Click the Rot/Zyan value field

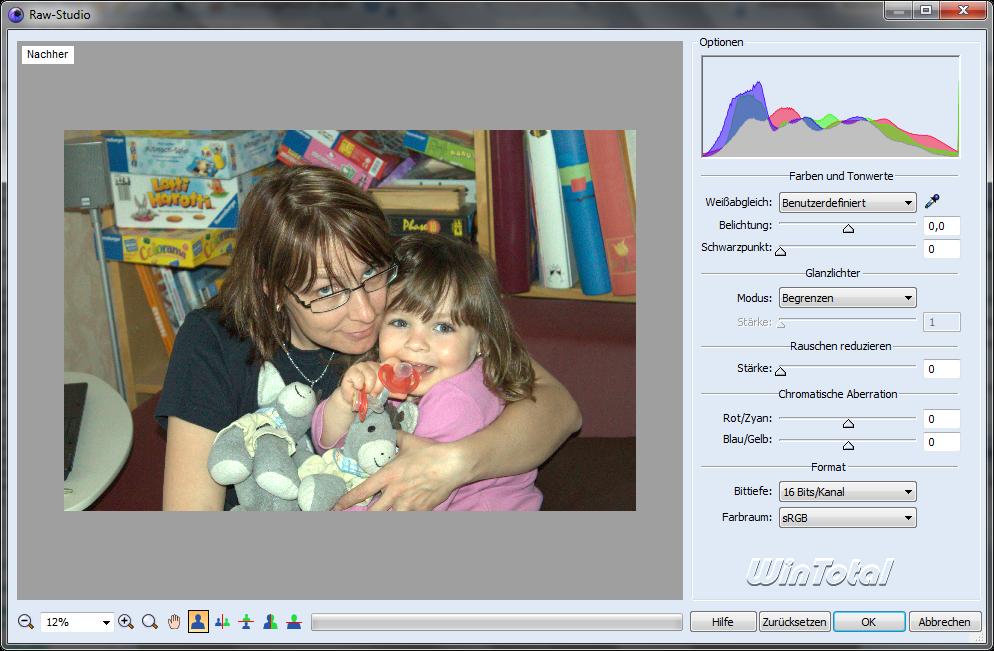coord(941,419)
